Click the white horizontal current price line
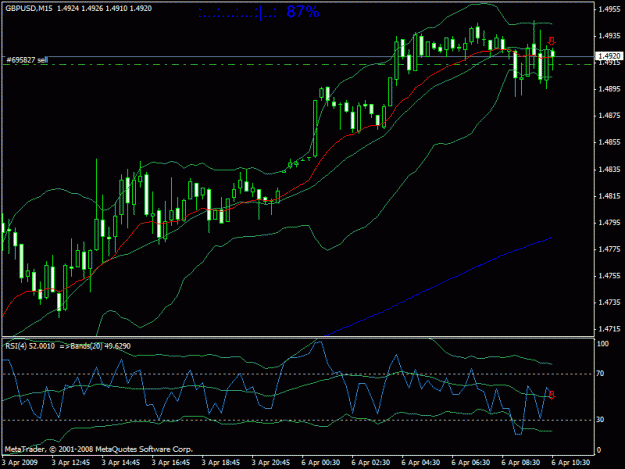Screen dimensions: 625x469 [298, 57]
